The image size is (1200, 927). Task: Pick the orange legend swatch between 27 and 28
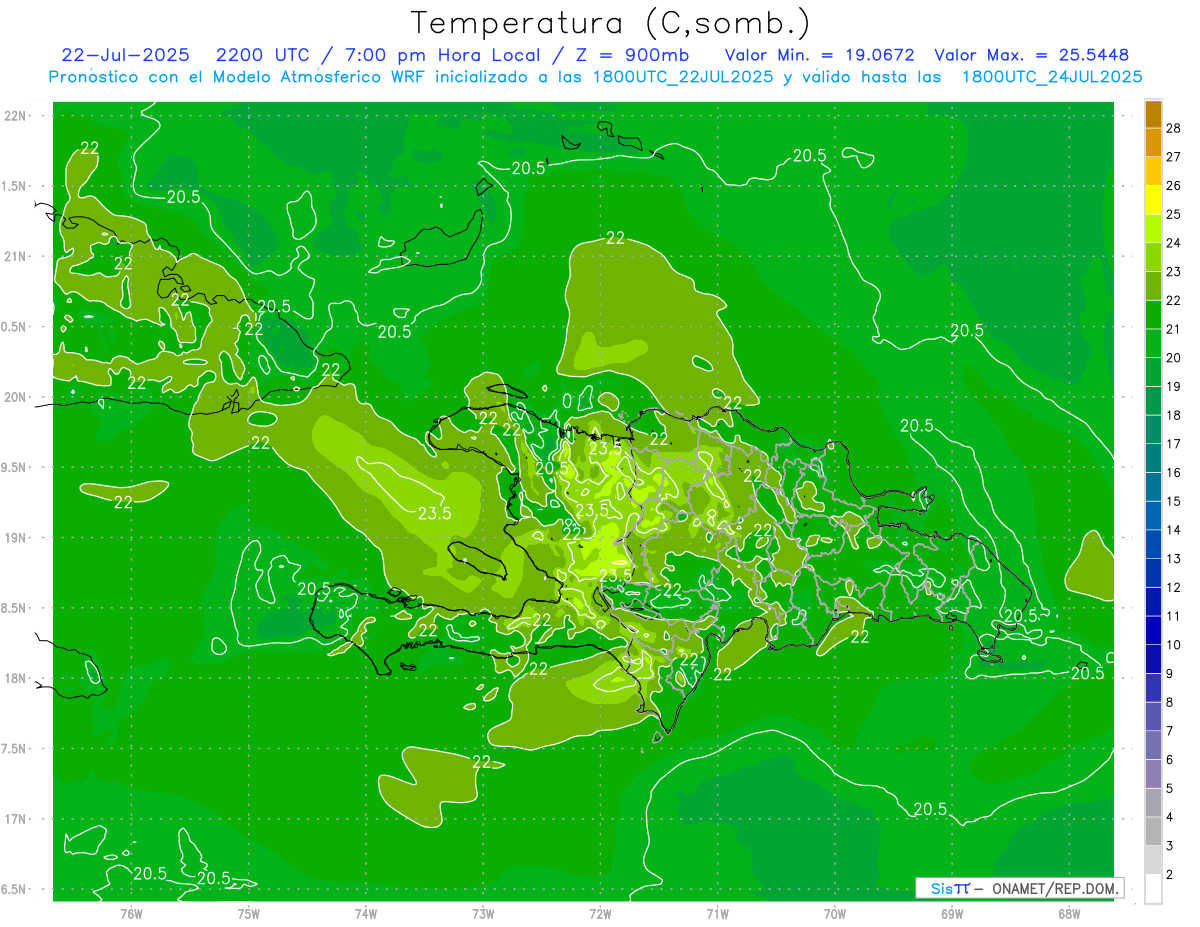click(1153, 142)
